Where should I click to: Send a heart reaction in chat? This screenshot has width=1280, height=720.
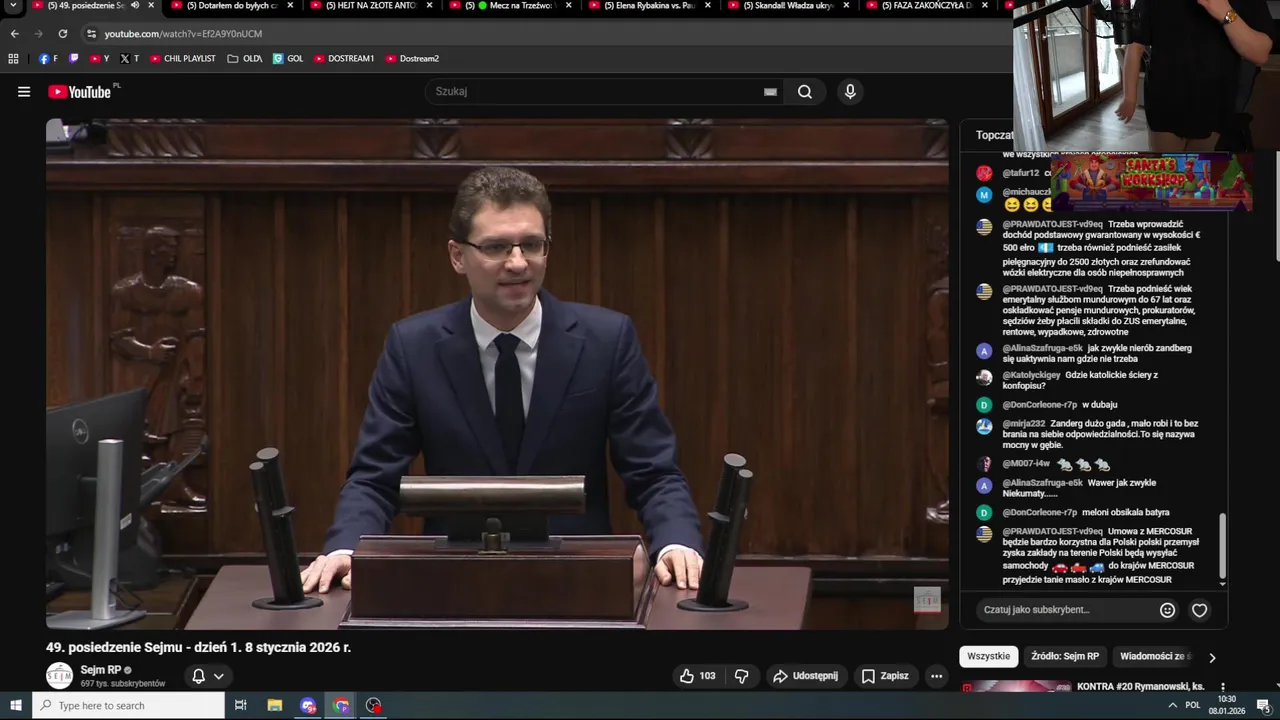point(1200,610)
